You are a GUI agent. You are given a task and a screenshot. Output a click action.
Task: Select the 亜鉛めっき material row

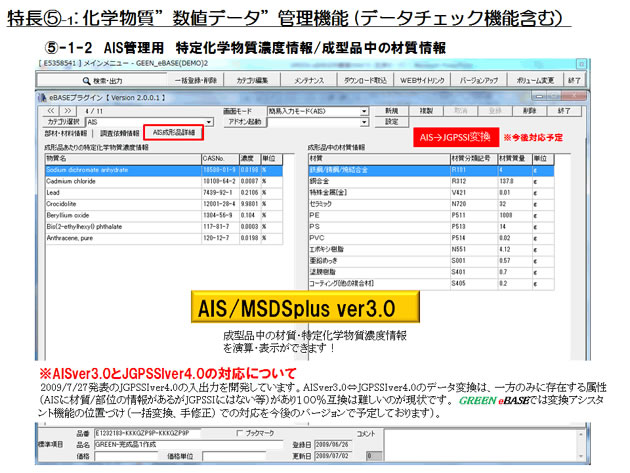pos(431,260)
